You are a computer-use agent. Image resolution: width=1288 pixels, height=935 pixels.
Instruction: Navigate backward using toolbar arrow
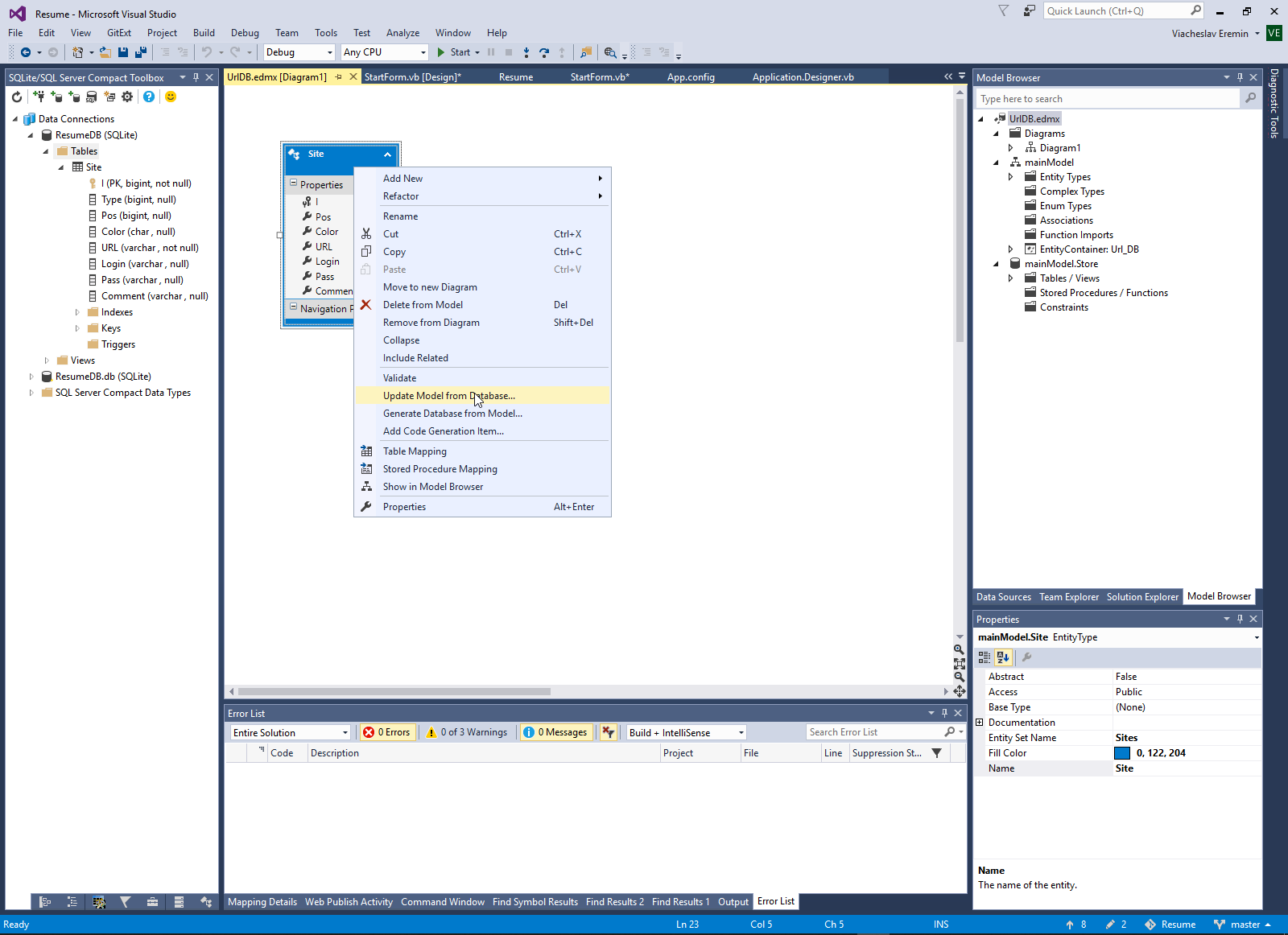point(26,52)
